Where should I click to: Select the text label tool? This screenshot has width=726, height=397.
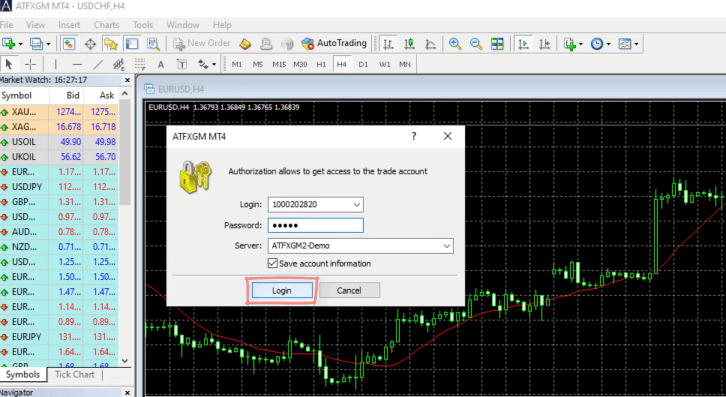[182, 64]
